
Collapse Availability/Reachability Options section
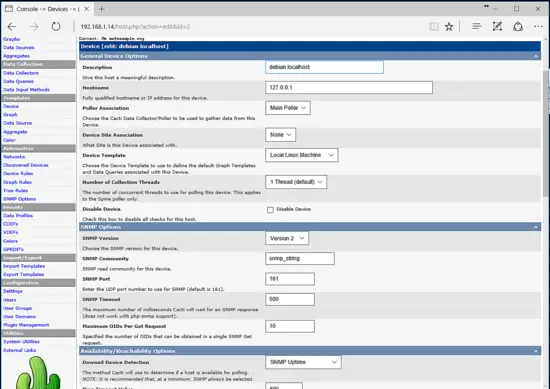[x=536, y=351]
